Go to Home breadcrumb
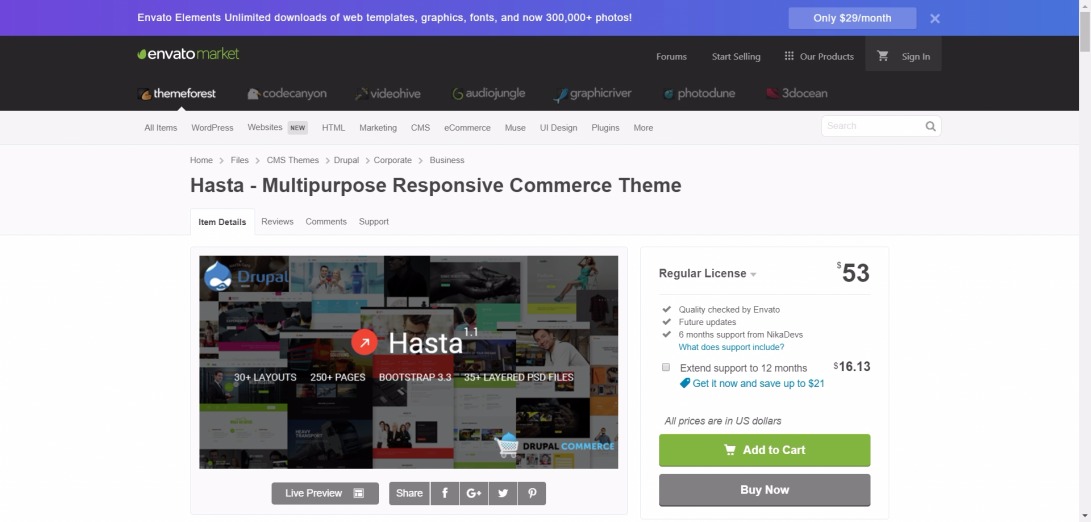This screenshot has height=522, width=1091. [201, 160]
